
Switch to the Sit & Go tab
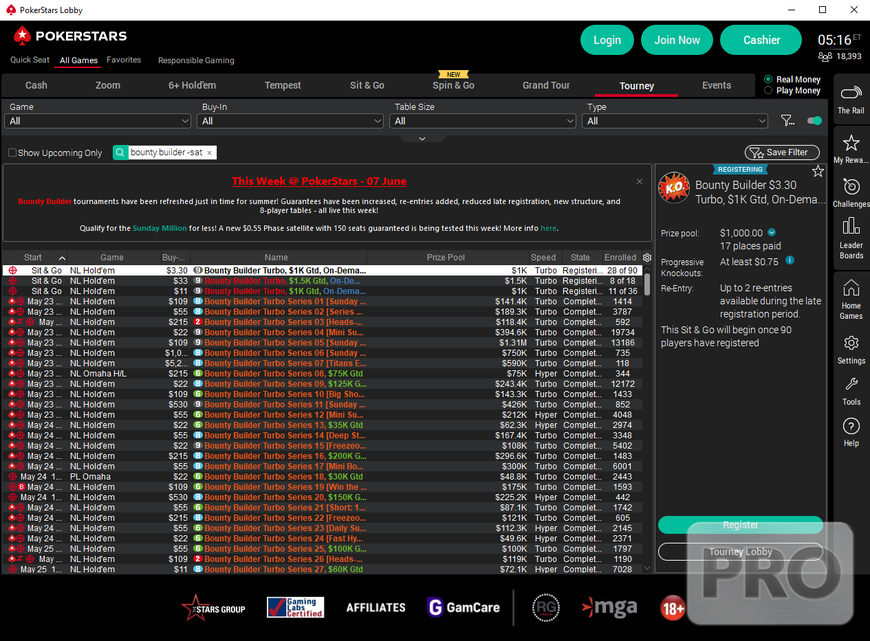pyautogui.click(x=367, y=85)
